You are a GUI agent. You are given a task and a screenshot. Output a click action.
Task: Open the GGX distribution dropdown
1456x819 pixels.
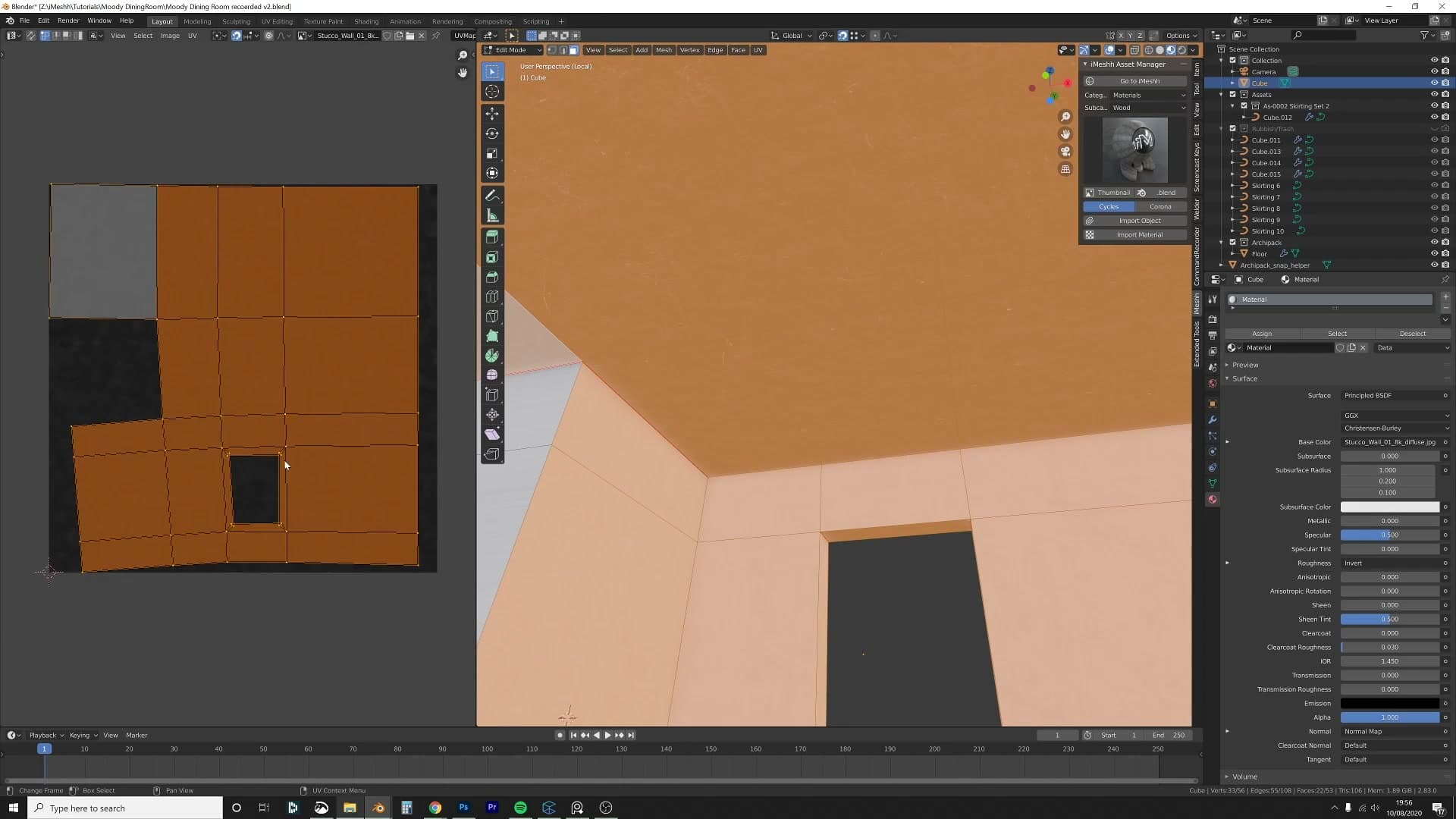coord(1396,416)
